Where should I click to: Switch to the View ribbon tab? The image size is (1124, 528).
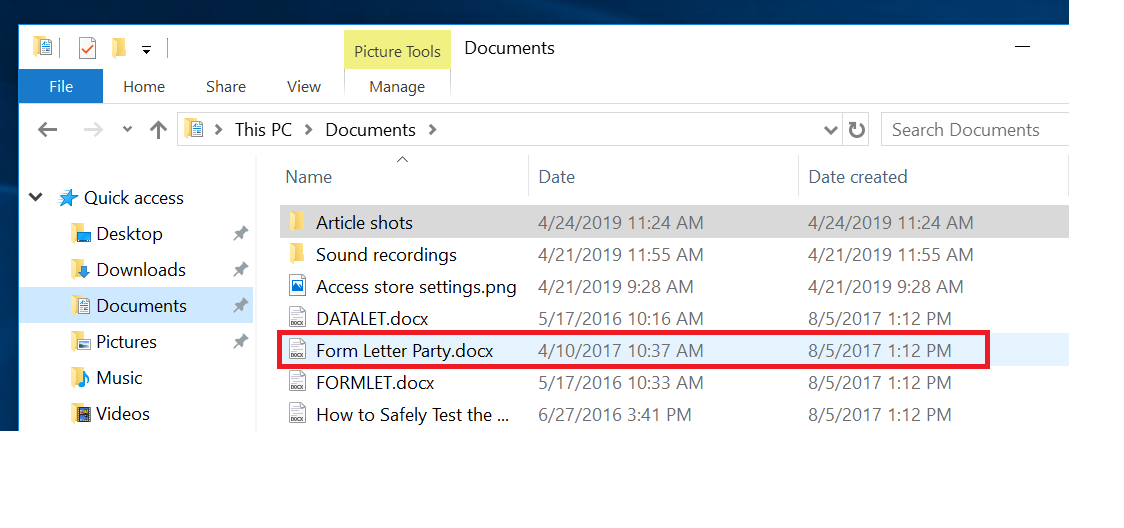pyautogui.click(x=304, y=87)
